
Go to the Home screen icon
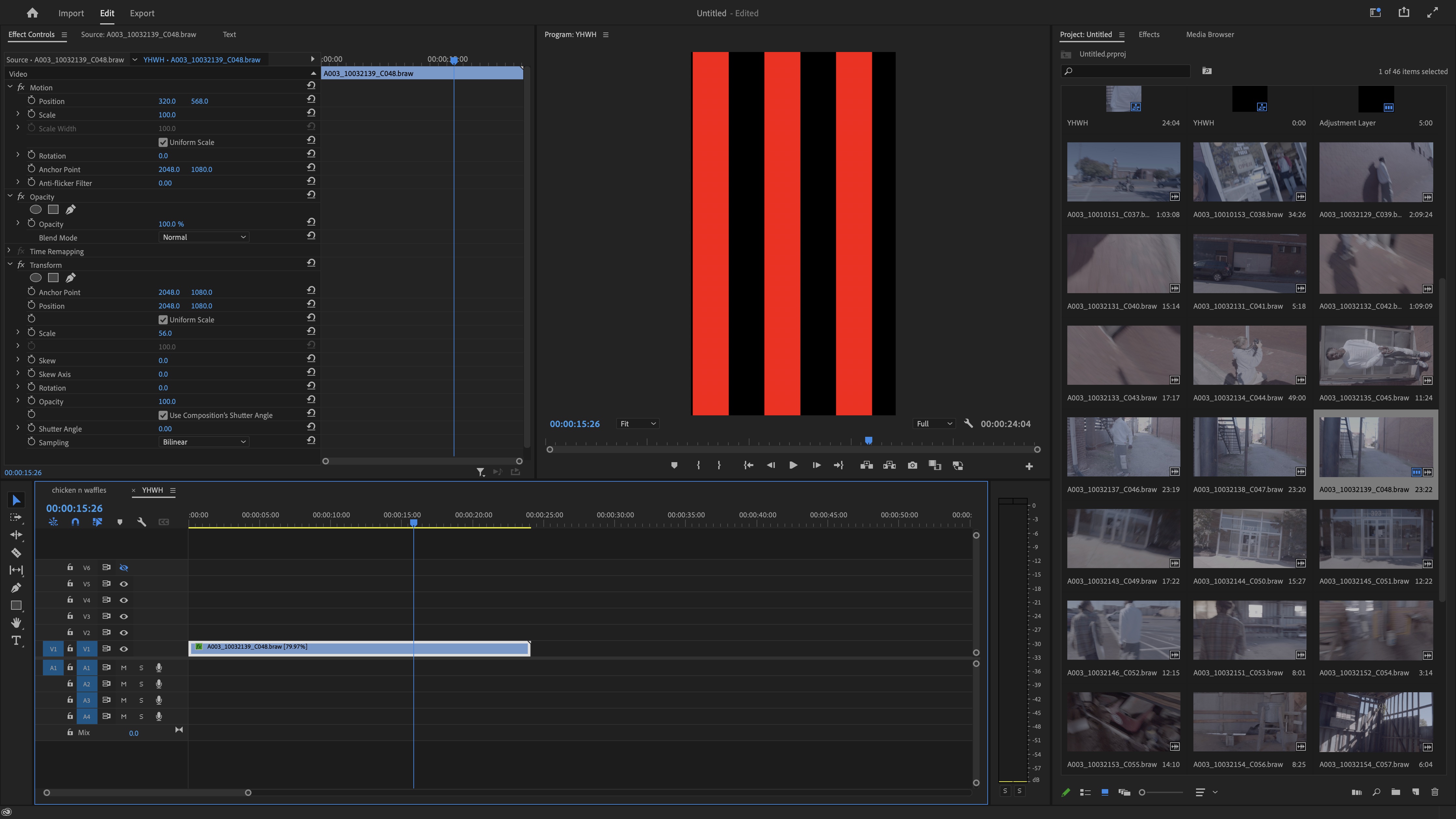click(x=32, y=12)
